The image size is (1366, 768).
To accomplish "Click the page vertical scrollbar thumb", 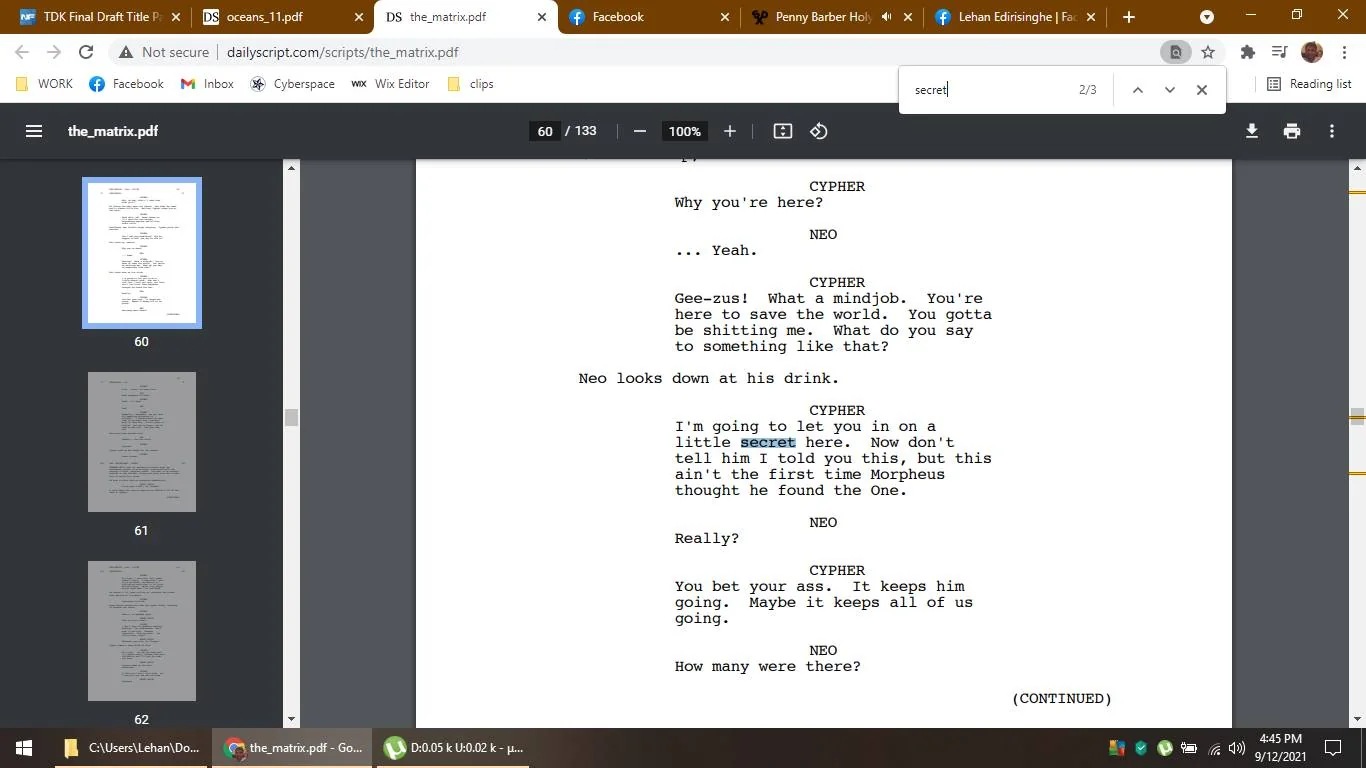I will (x=1357, y=417).
